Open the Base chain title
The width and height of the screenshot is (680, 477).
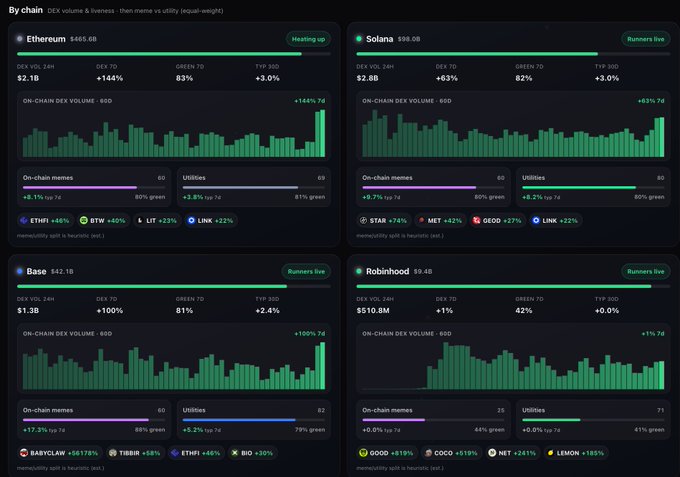coord(36,271)
